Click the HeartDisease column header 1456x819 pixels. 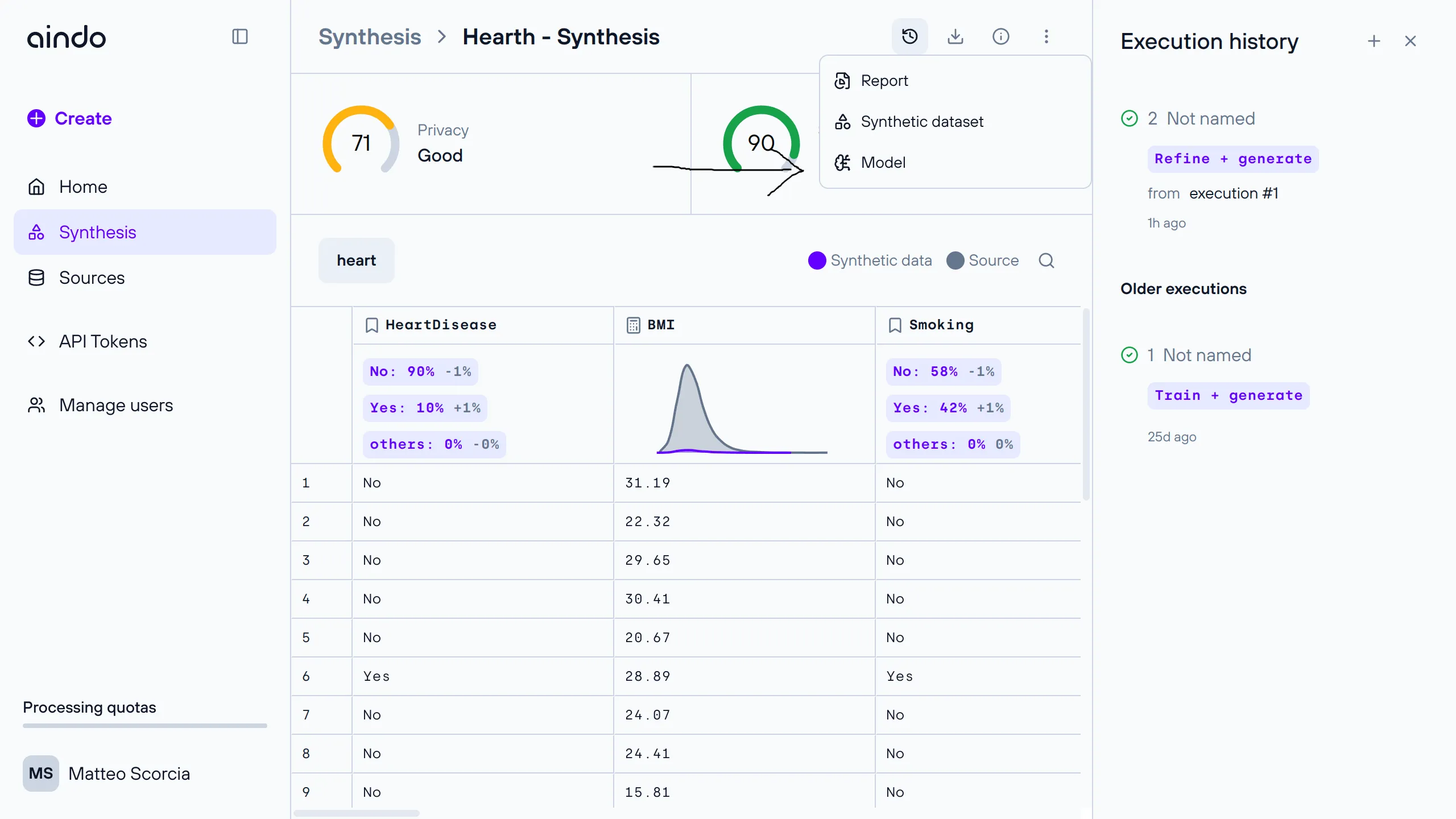pos(483,325)
